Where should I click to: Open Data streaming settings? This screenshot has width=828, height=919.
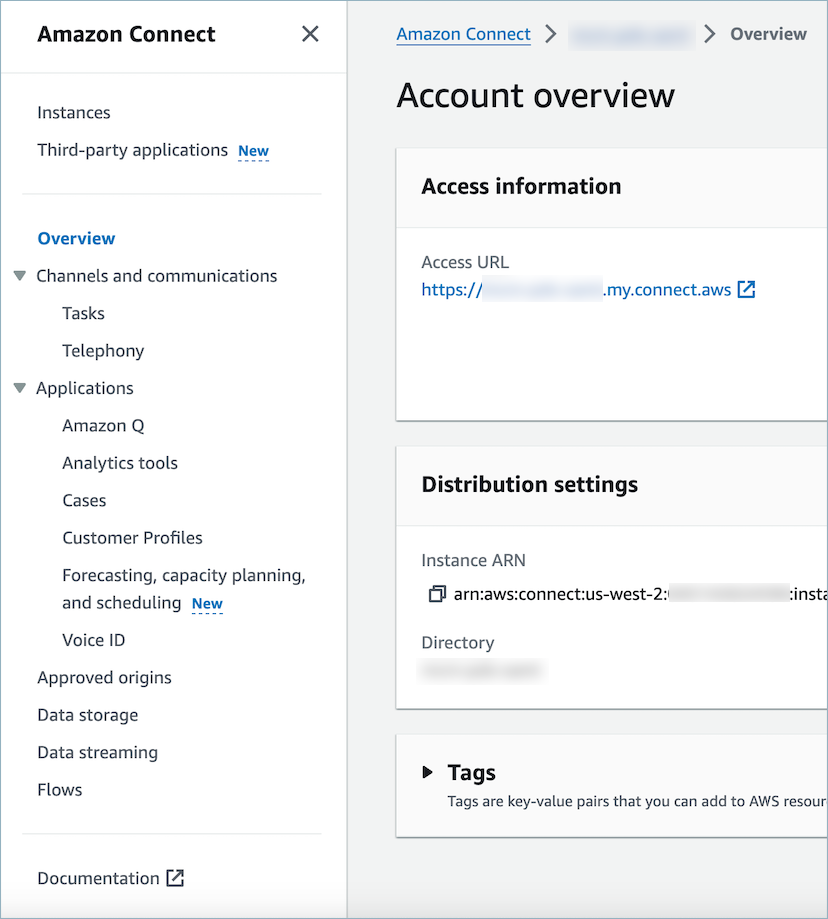(x=97, y=752)
